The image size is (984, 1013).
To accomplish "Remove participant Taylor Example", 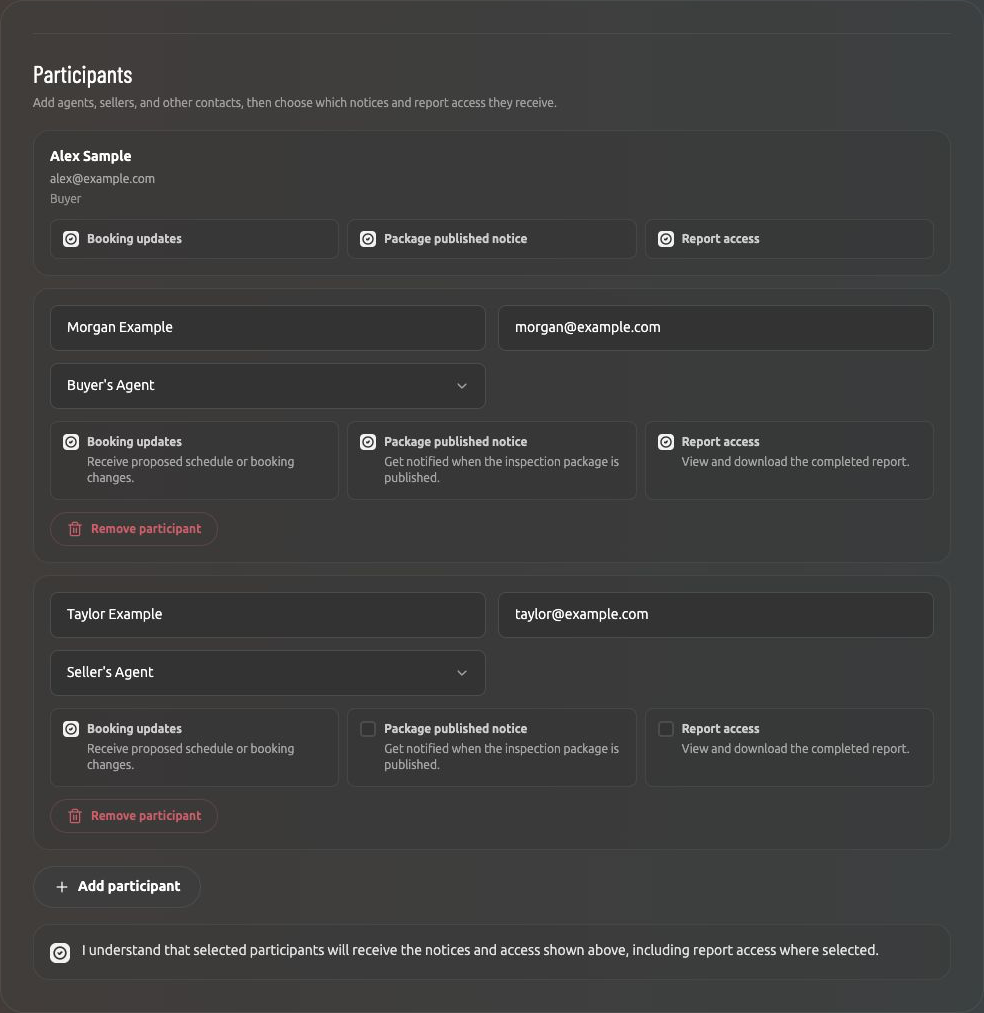I will pos(134,816).
